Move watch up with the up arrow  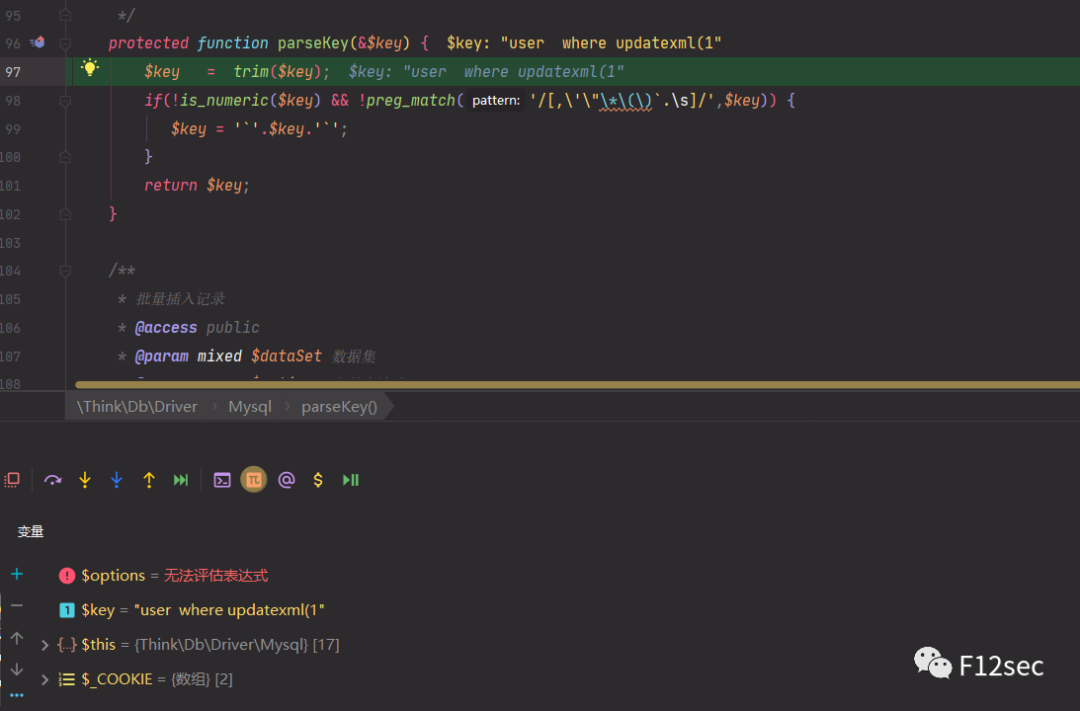click(x=17, y=638)
